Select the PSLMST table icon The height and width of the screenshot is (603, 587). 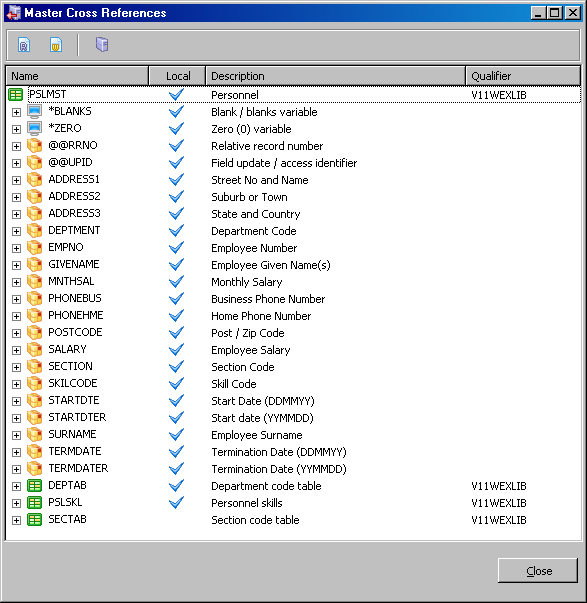(16, 95)
